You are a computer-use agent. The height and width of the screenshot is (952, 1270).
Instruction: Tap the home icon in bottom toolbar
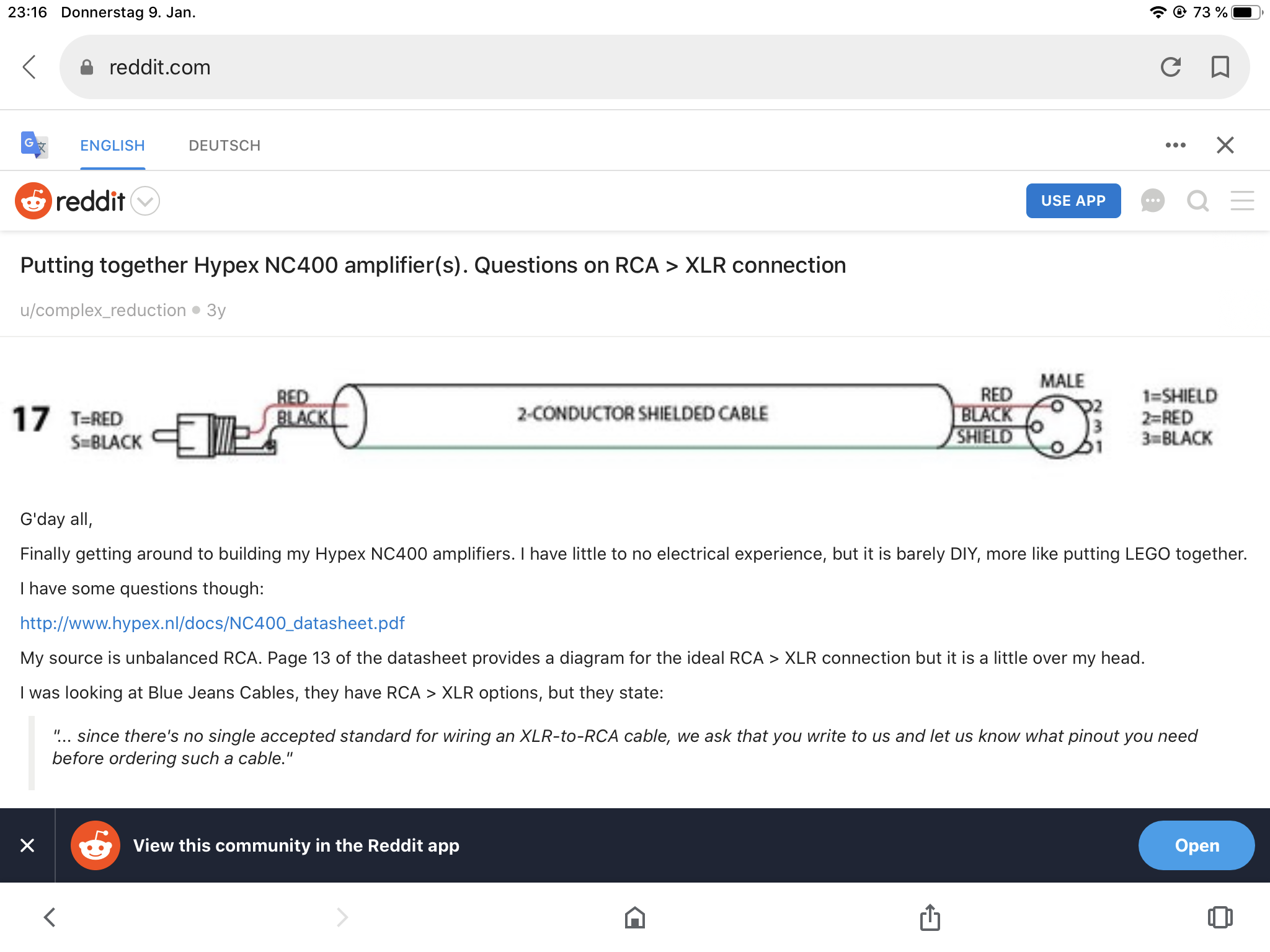pos(635,917)
